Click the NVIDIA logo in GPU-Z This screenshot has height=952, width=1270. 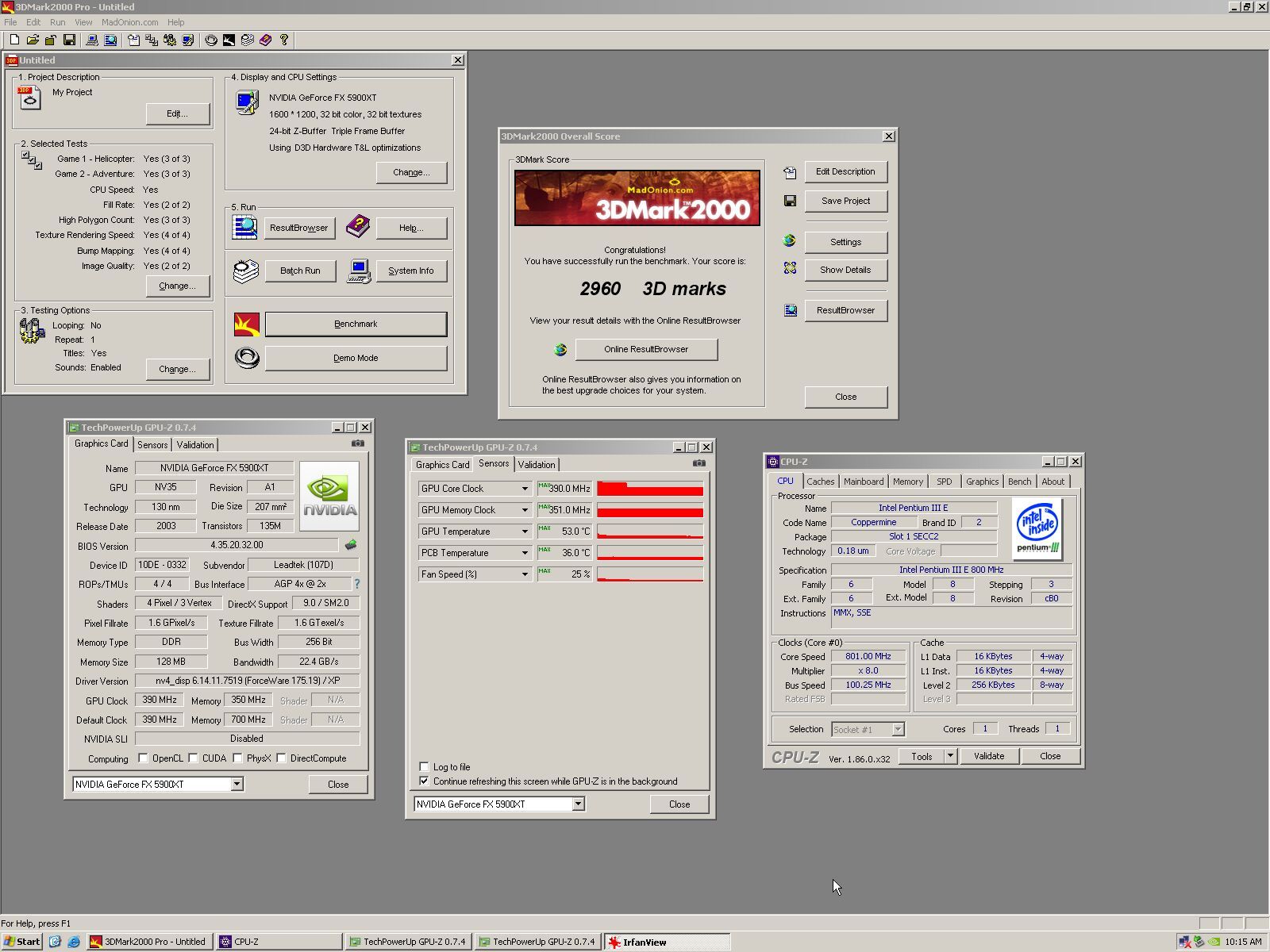(329, 496)
